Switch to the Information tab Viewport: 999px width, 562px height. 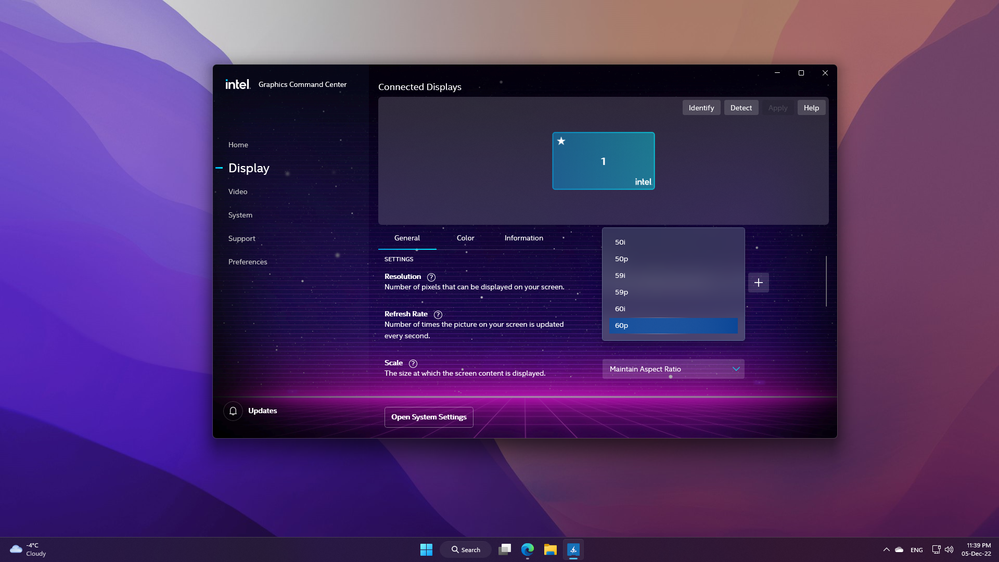(x=524, y=238)
